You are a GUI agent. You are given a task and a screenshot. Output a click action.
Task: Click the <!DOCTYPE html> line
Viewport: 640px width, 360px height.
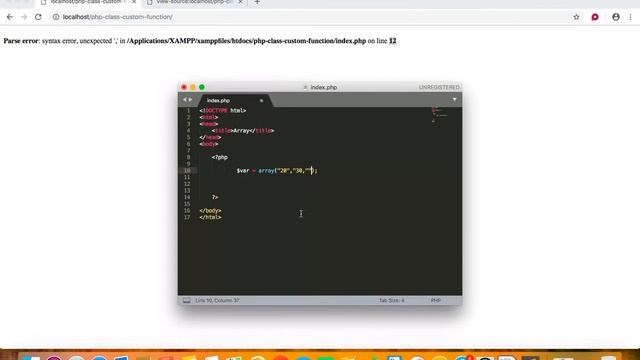click(x=223, y=111)
